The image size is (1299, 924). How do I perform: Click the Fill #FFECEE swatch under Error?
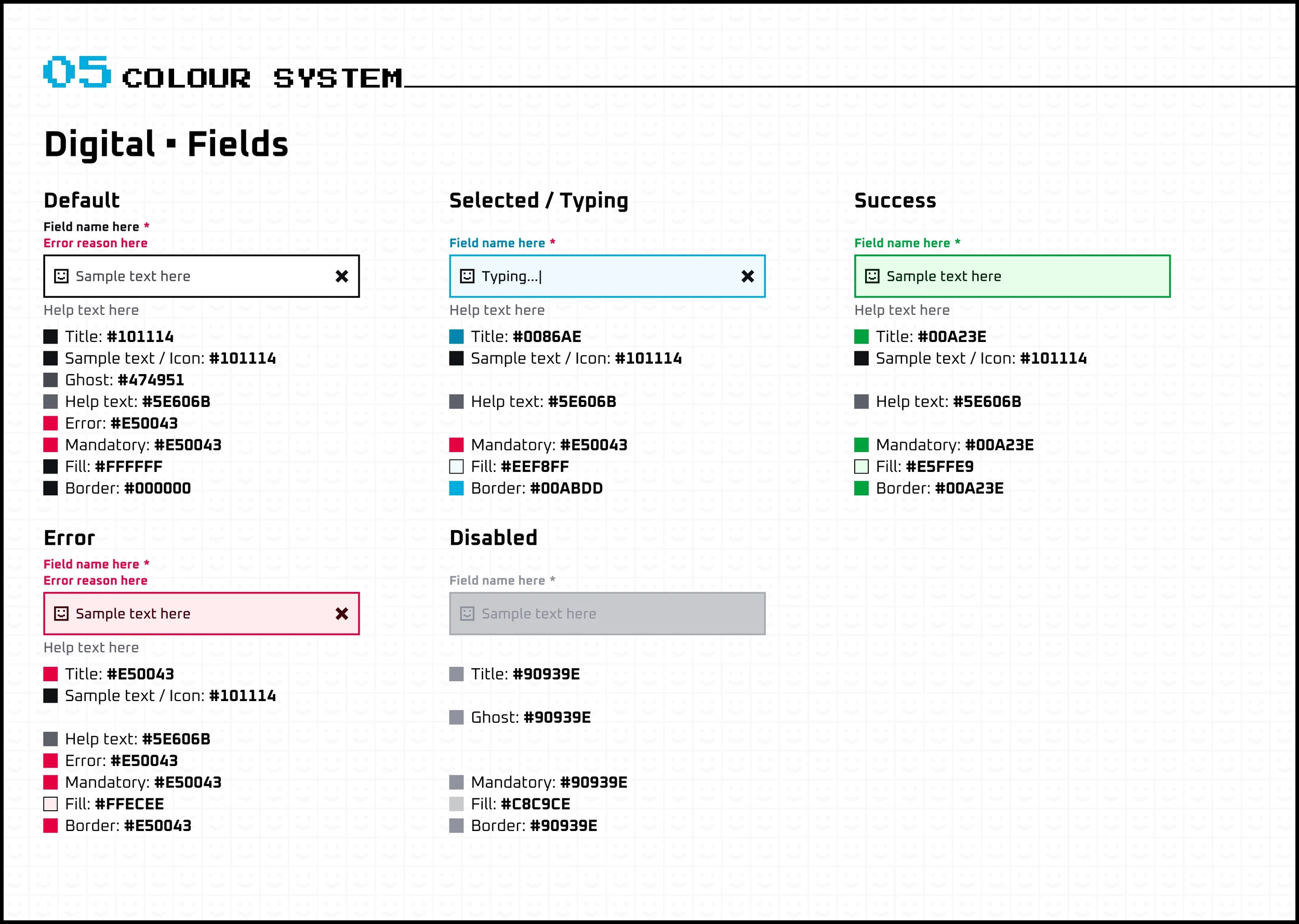[x=50, y=804]
